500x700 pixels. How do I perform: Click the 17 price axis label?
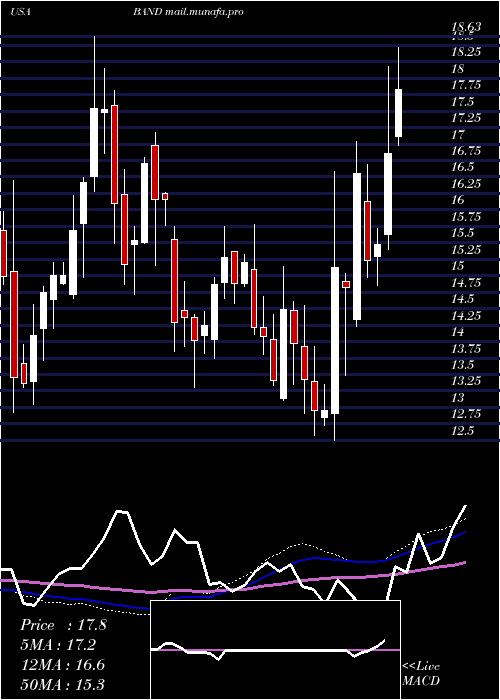(x=458, y=134)
